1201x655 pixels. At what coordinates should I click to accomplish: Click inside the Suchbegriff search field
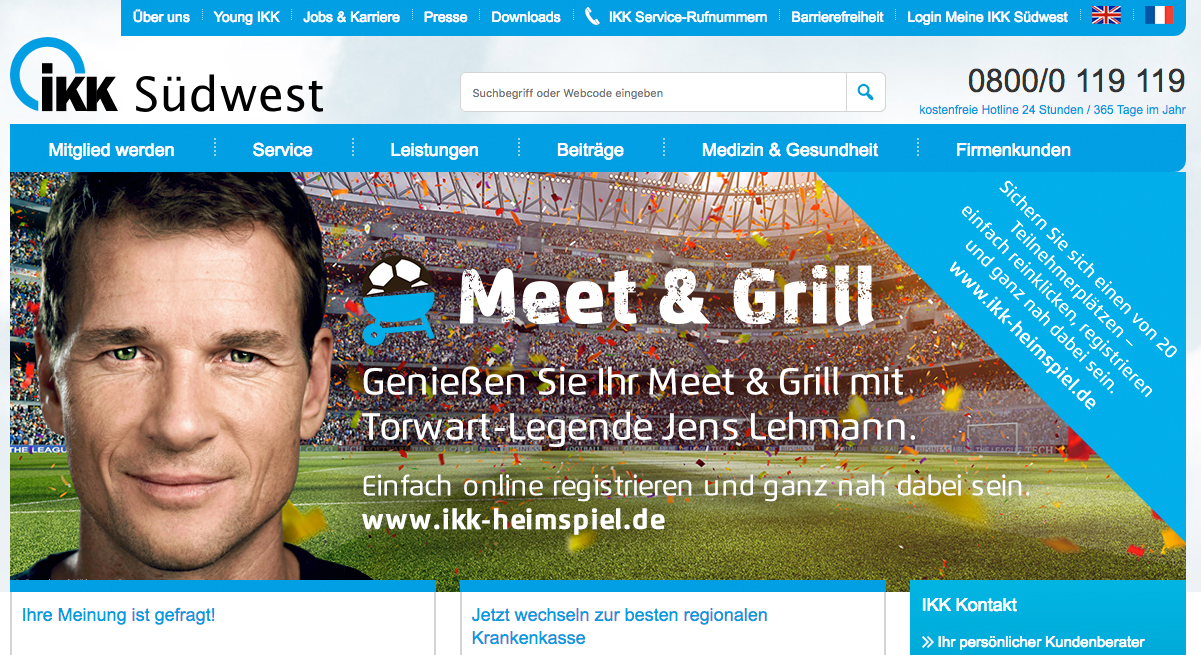pos(653,92)
